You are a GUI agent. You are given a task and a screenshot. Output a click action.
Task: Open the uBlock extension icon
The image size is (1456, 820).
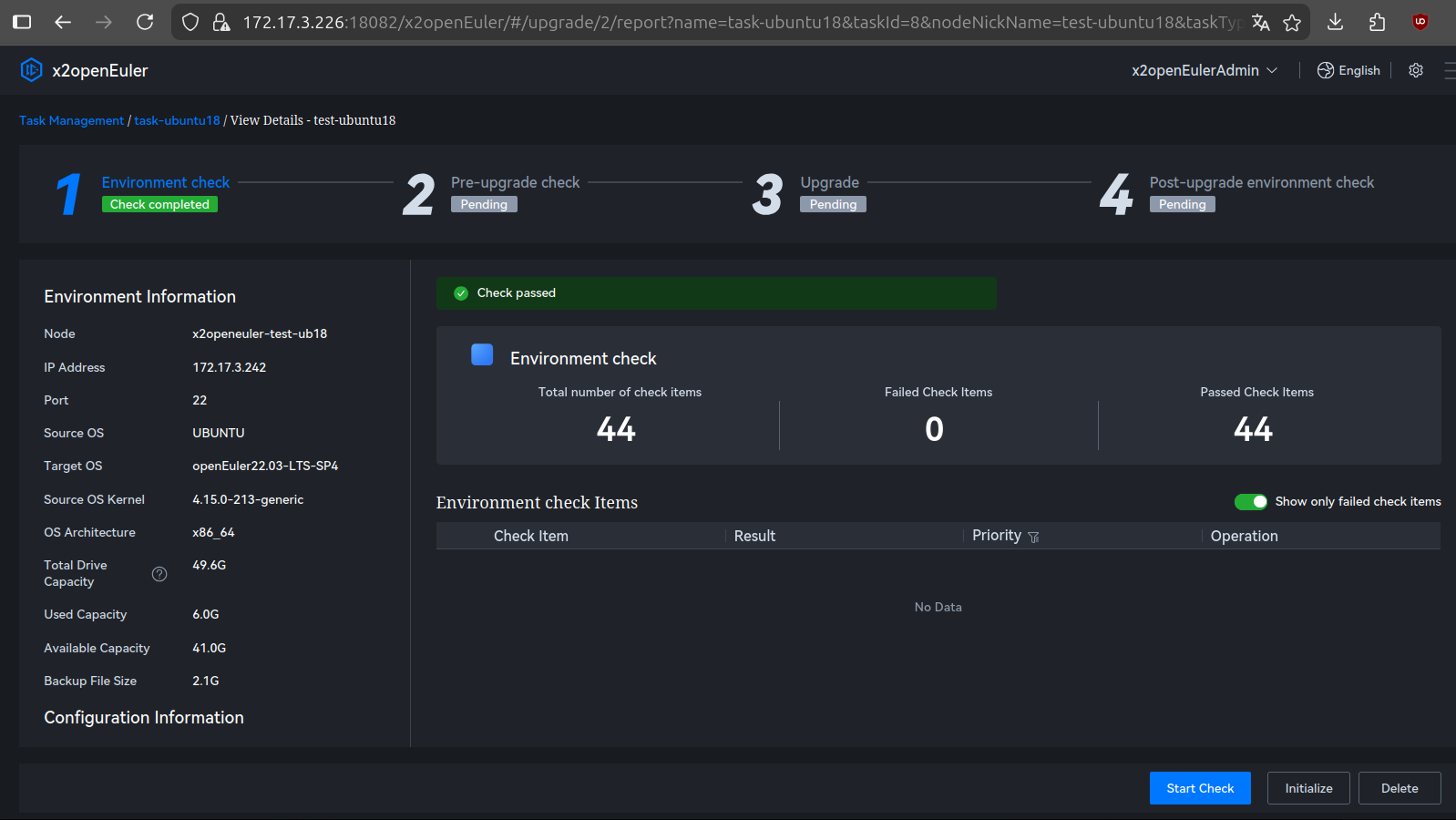click(x=1420, y=22)
